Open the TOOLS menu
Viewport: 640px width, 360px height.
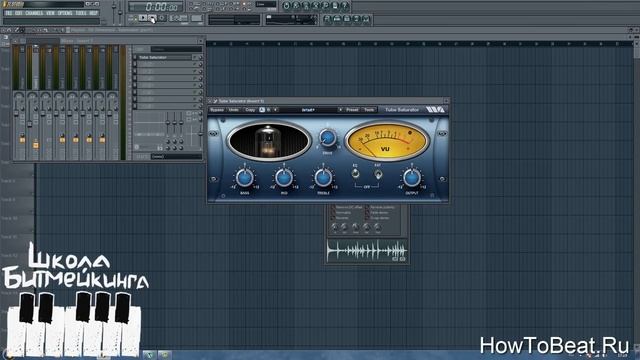click(x=81, y=13)
